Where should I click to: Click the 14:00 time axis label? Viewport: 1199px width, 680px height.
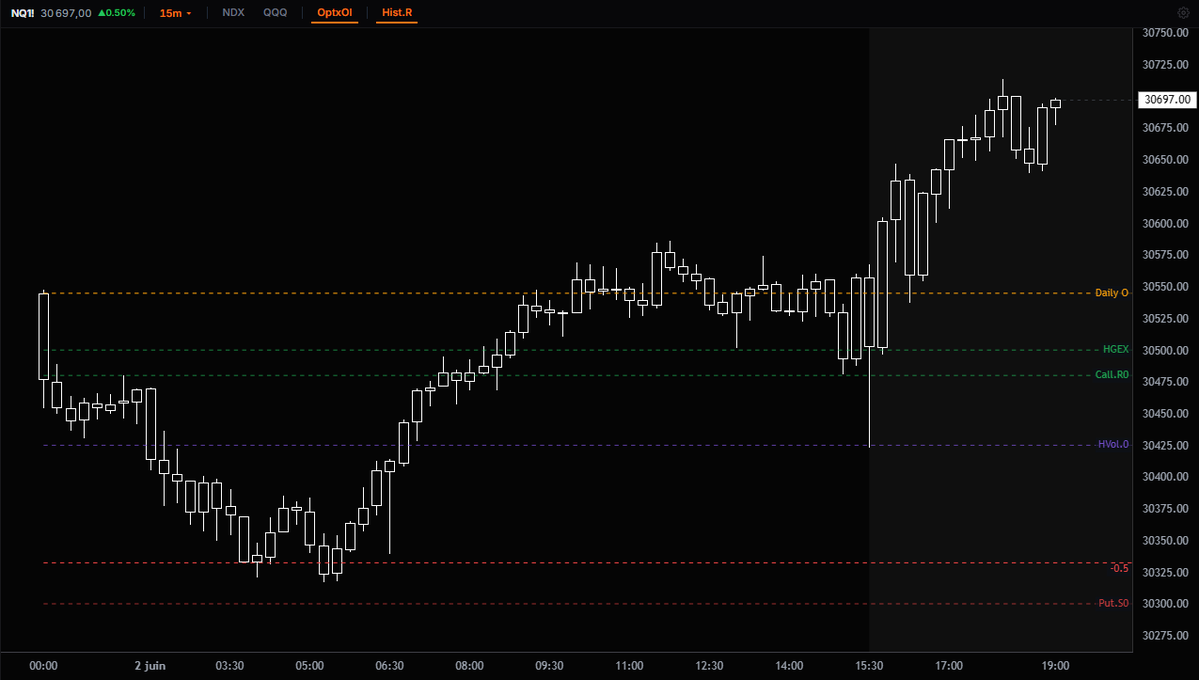[x=789, y=666]
